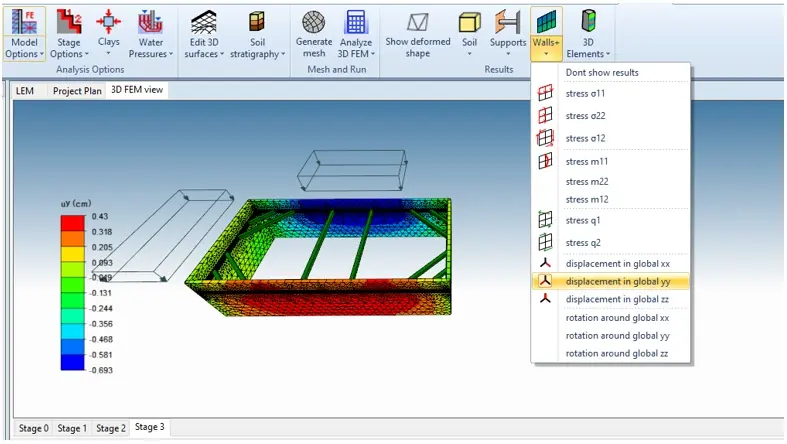Select the Stage 3 tab
The width and height of the screenshot is (787, 444).
[x=150, y=427]
